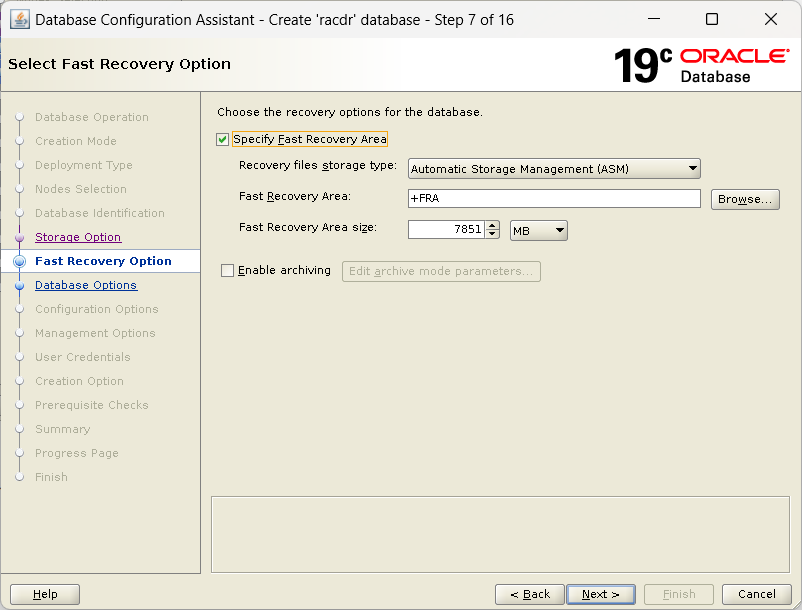
Task: Click Creation Option step label
Action: 79,381
